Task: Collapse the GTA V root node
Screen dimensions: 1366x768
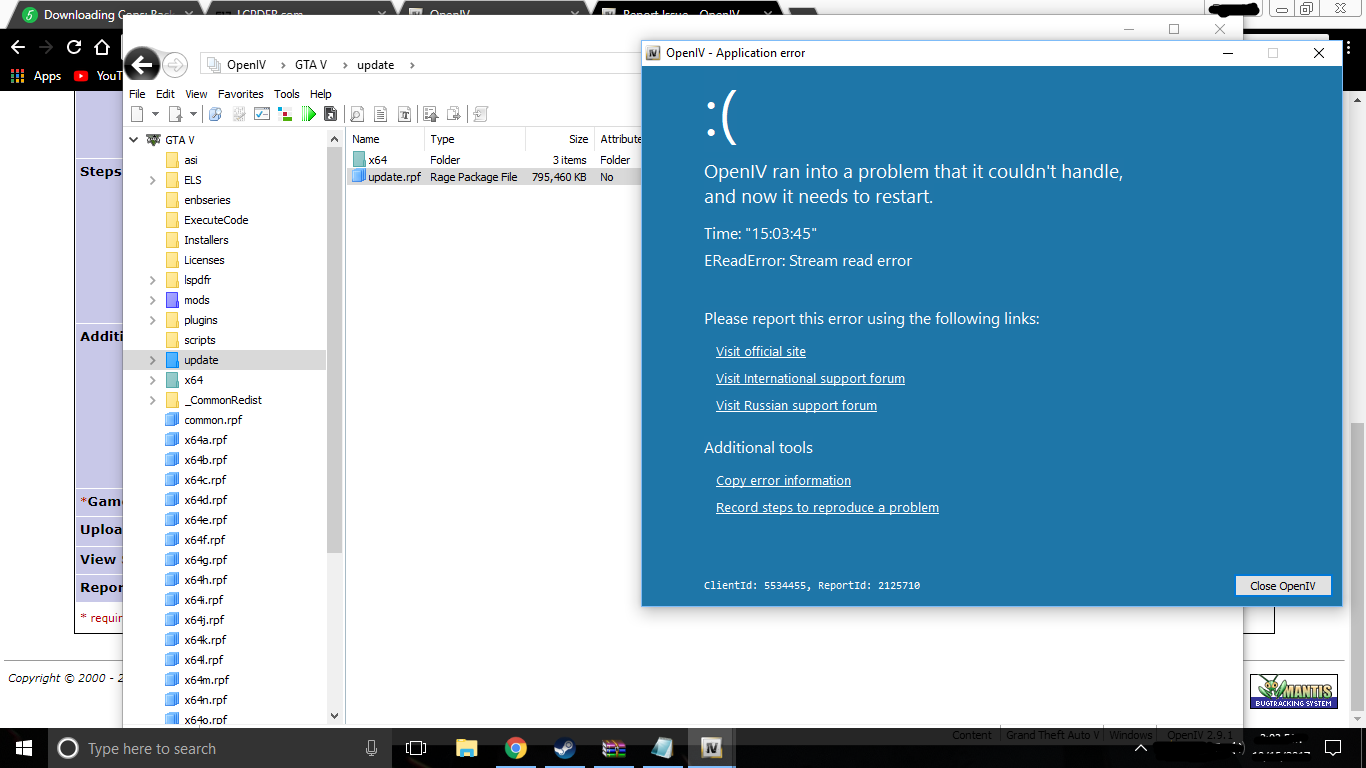Action: click(134, 140)
